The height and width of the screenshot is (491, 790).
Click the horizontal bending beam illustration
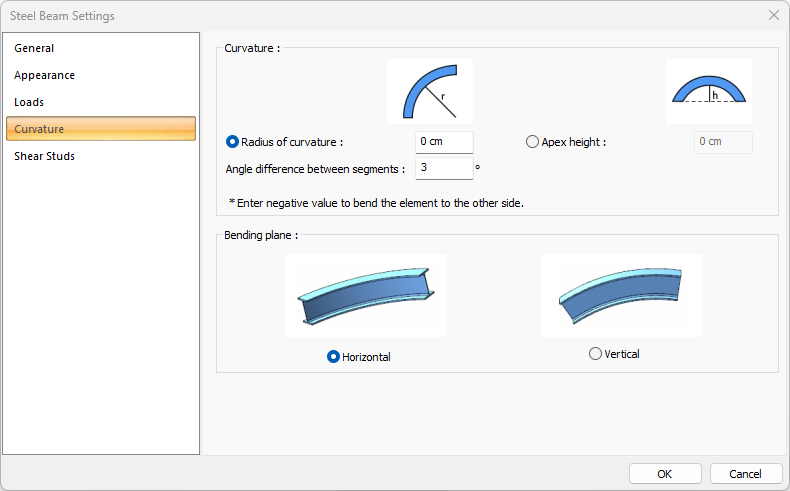click(365, 295)
